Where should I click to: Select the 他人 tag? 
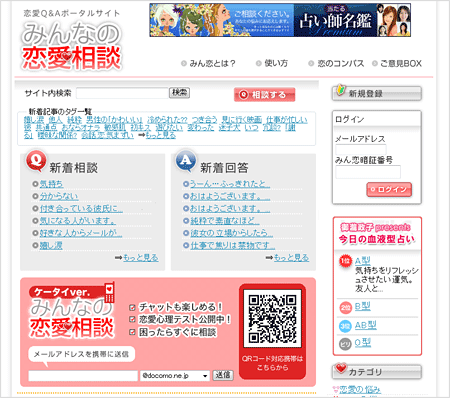coord(55,120)
